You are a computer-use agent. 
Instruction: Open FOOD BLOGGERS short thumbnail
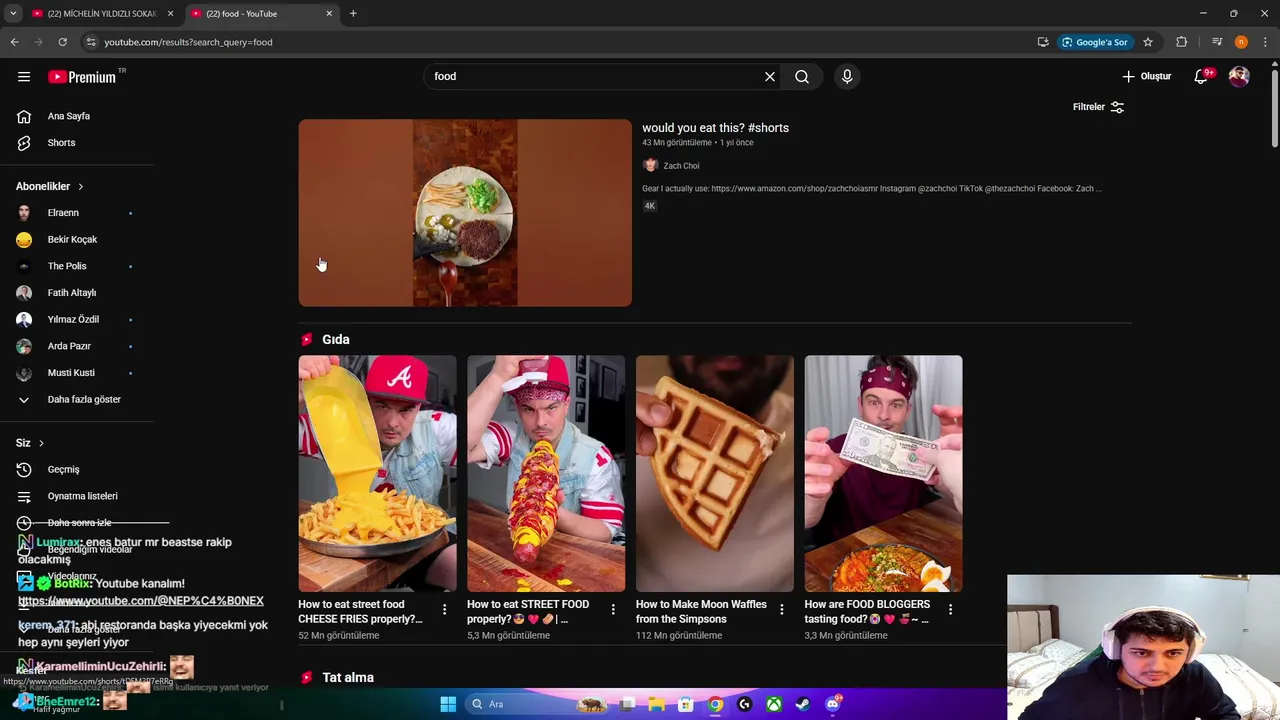pos(884,474)
